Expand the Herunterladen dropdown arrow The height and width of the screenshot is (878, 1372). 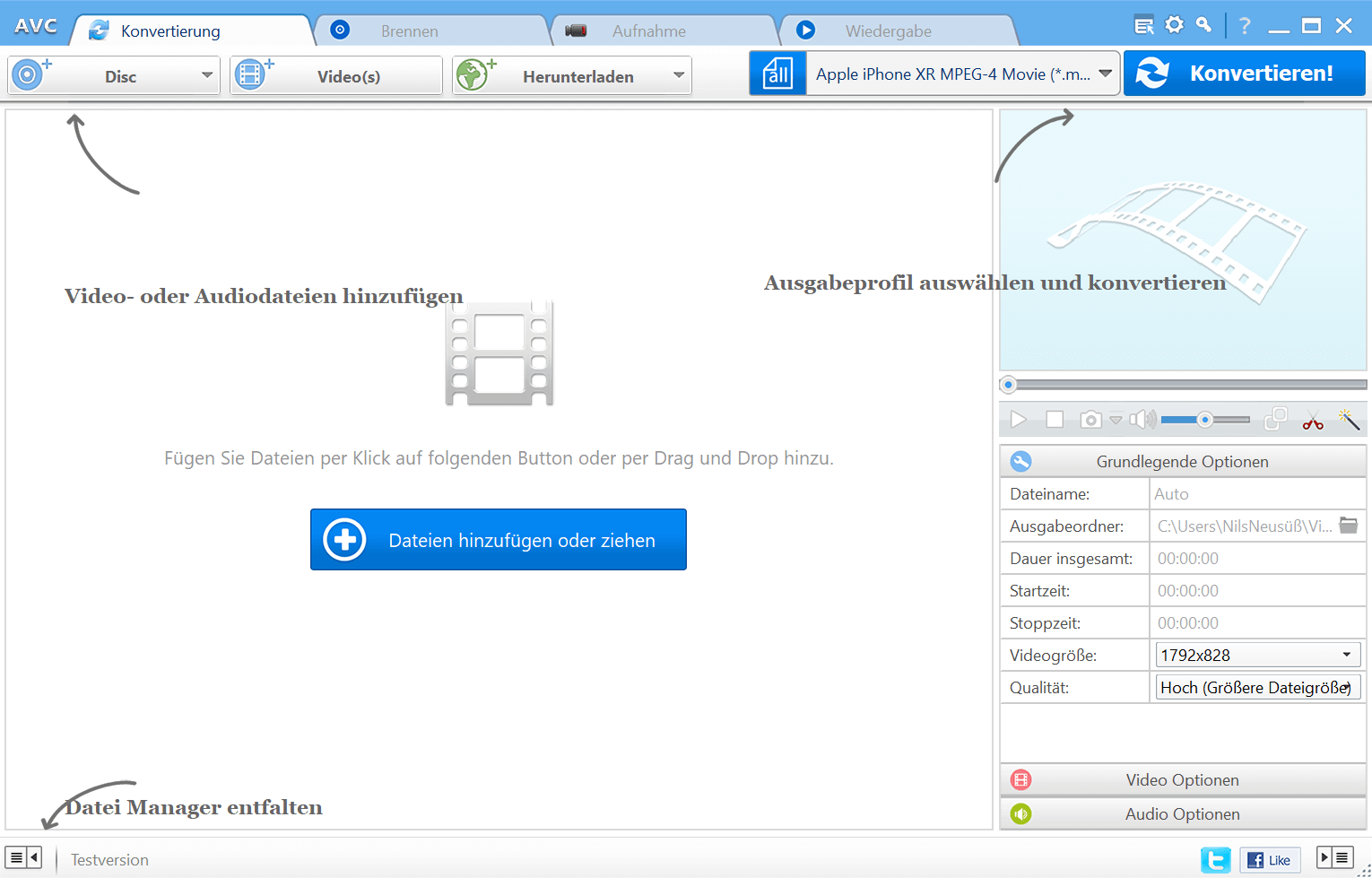679,75
